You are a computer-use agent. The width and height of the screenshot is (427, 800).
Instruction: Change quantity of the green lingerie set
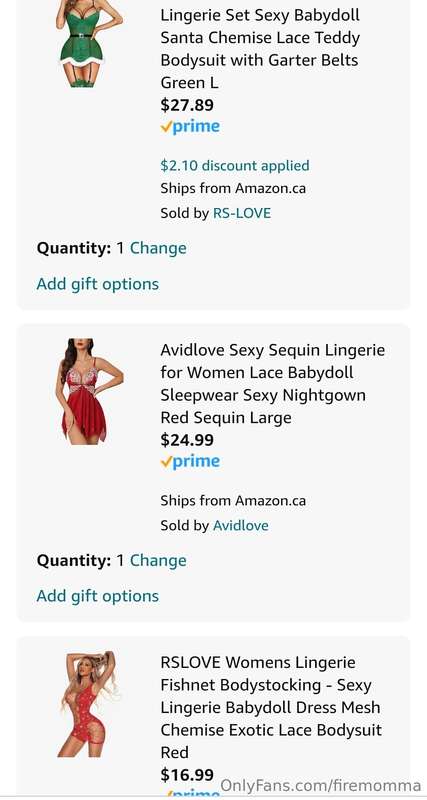(158, 248)
